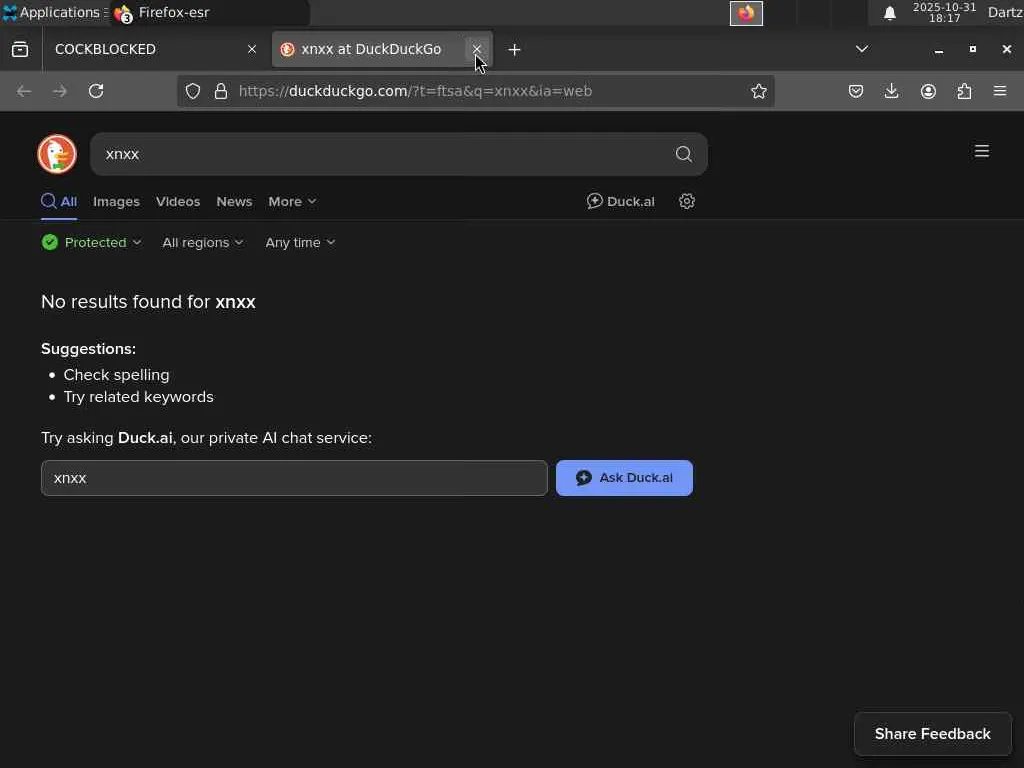Open search settings gear icon
The height and width of the screenshot is (768, 1024).
(686, 201)
